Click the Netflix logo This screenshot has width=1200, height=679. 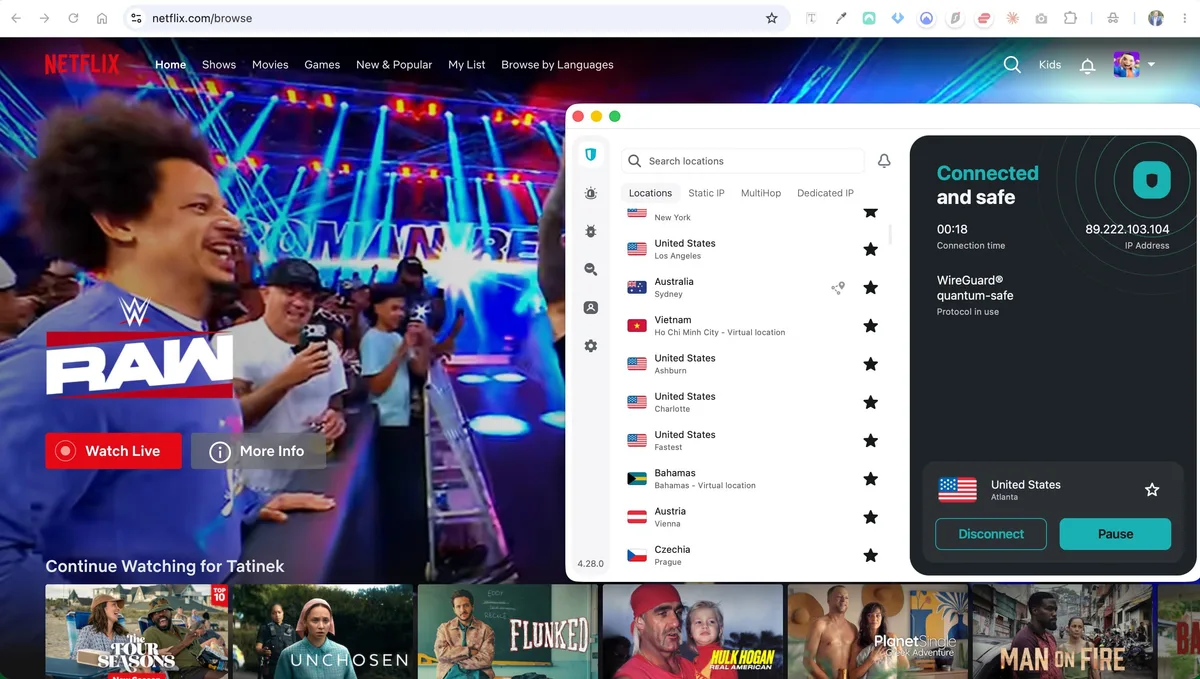[82, 65]
